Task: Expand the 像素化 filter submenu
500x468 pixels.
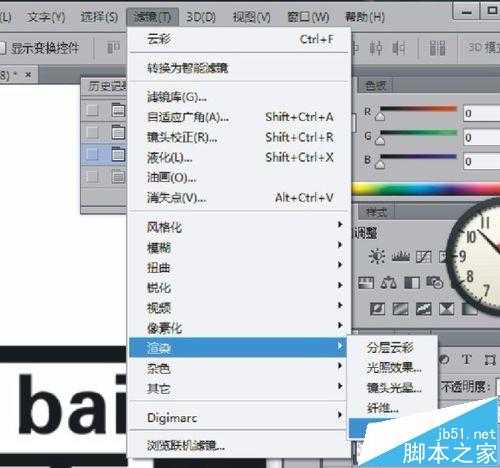Action: click(238, 328)
